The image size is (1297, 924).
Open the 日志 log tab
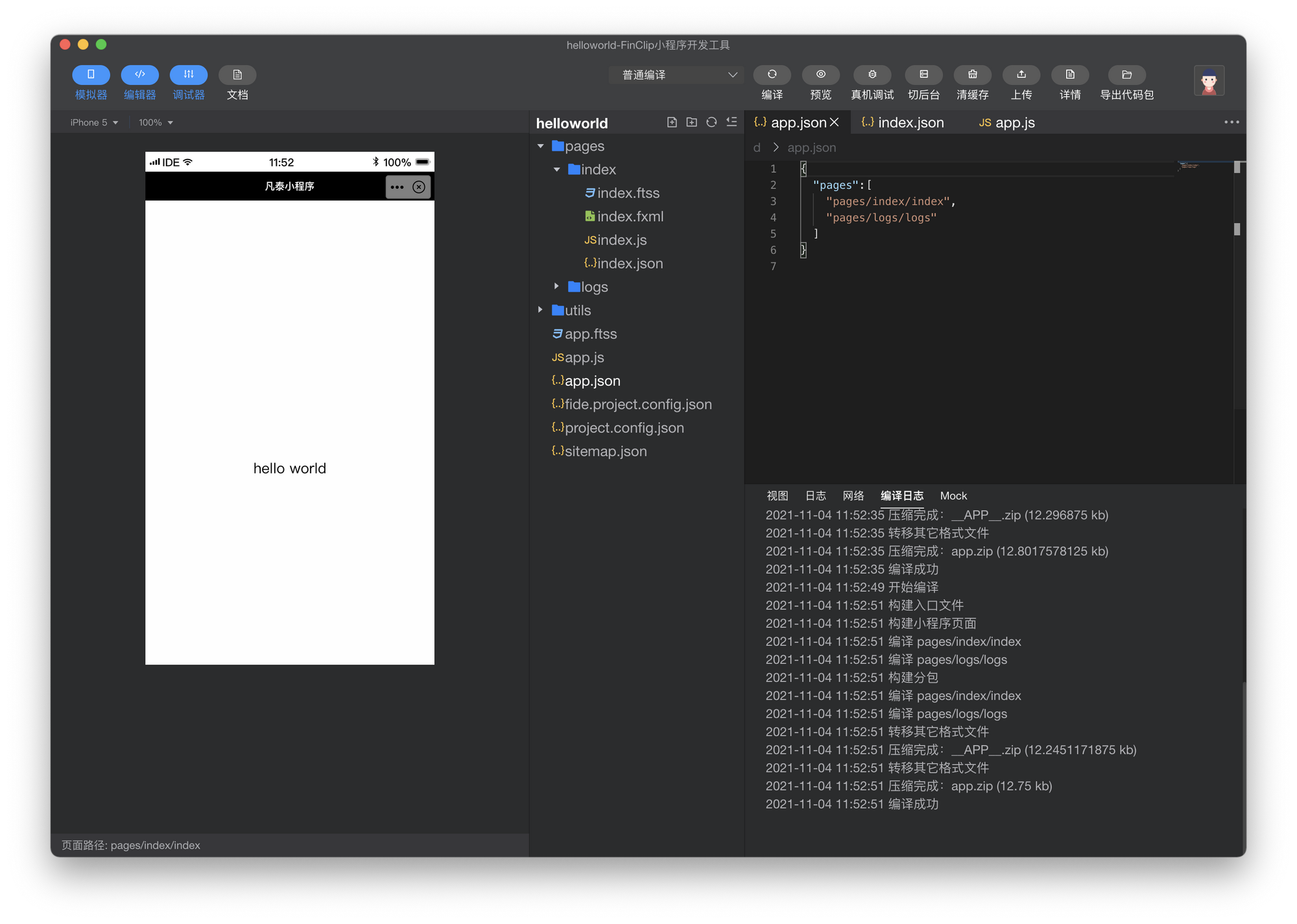pos(815,496)
